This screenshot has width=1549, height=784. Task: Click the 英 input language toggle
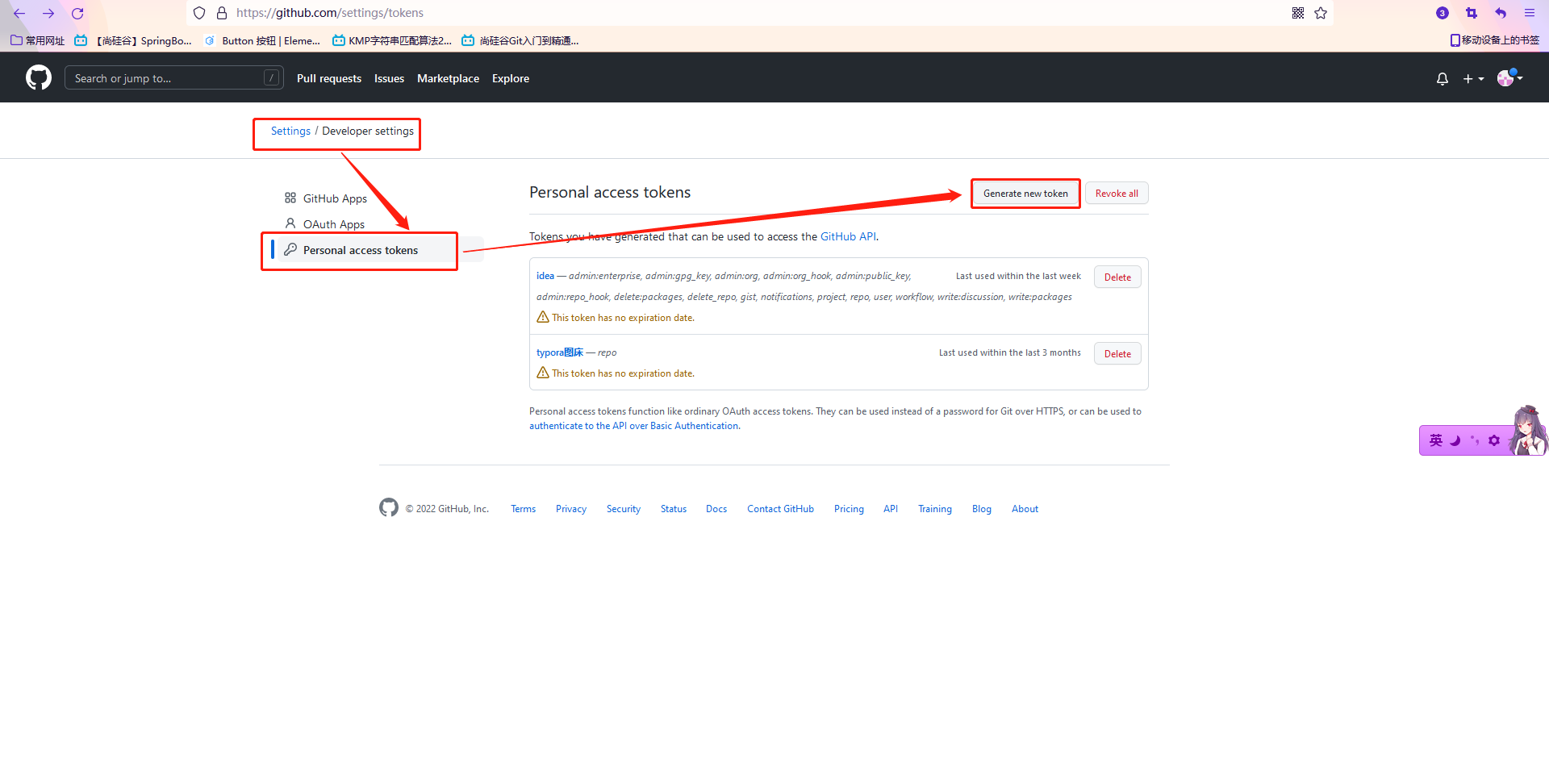[1436, 440]
